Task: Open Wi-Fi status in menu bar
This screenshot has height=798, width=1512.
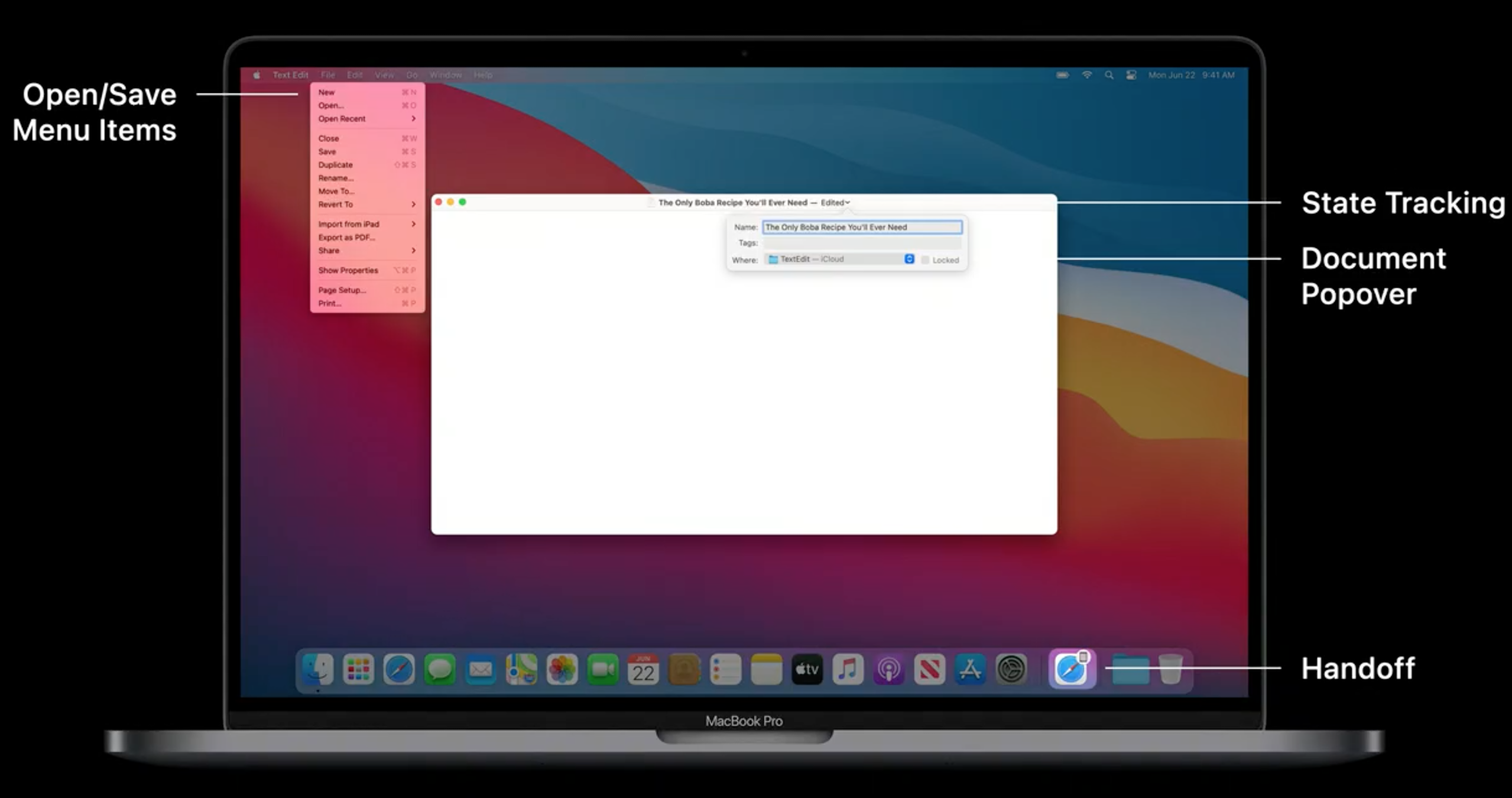Action: tap(1086, 75)
